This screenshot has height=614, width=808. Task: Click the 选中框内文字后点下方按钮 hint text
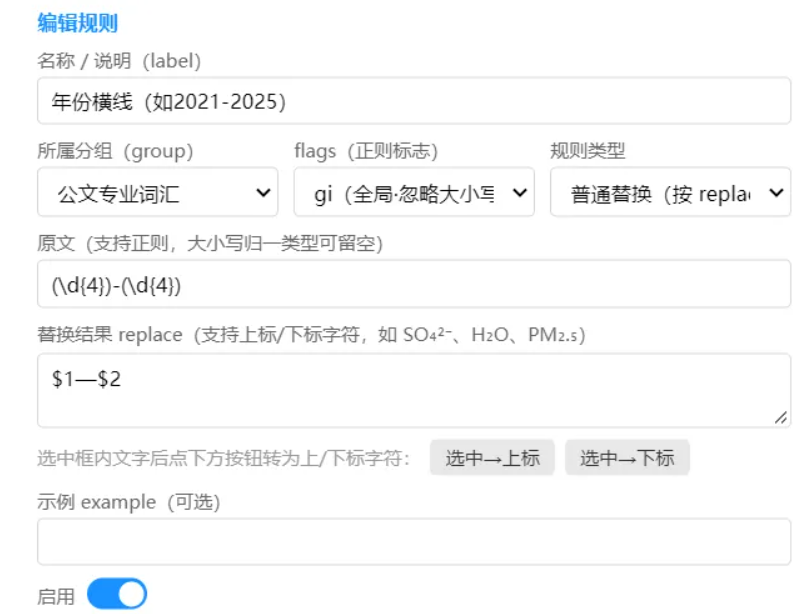click(x=224, y=458)
